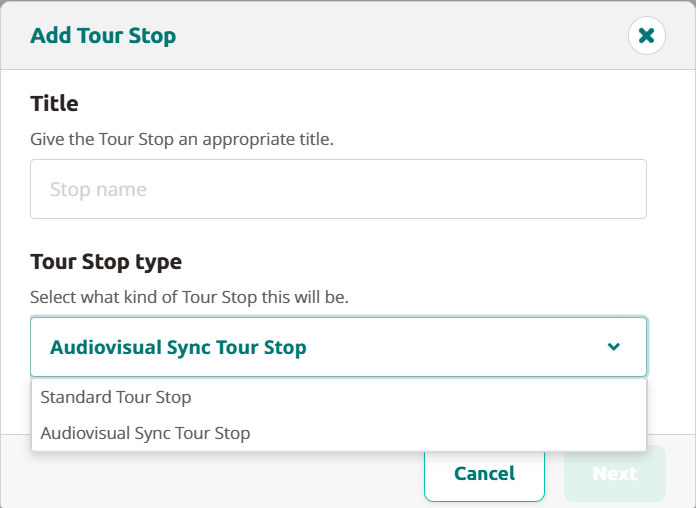Collapse the dropdown via its chevron

coord(614,347)
